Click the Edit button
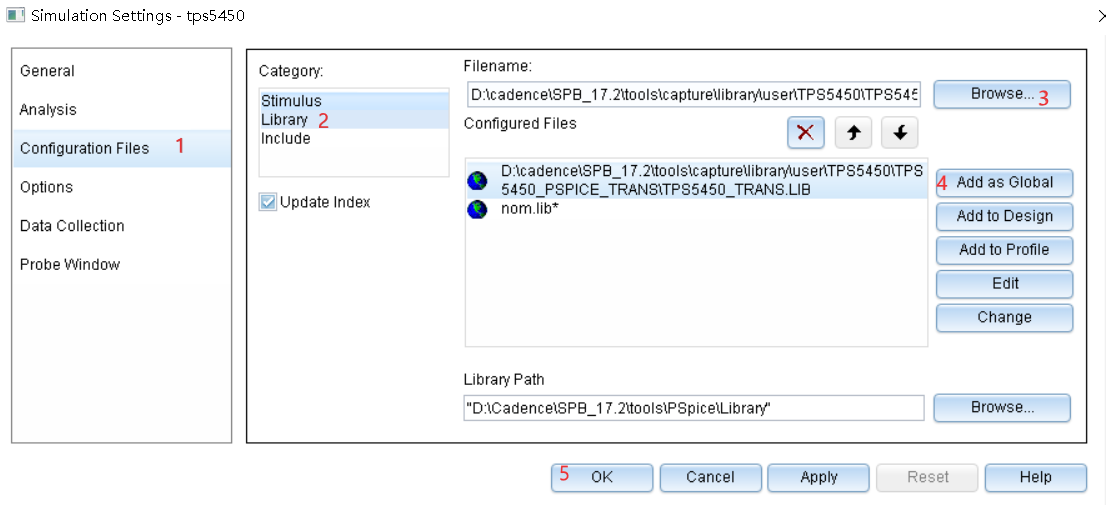The width and height of the screenshot is (1106, 505). coord(1004,284)
